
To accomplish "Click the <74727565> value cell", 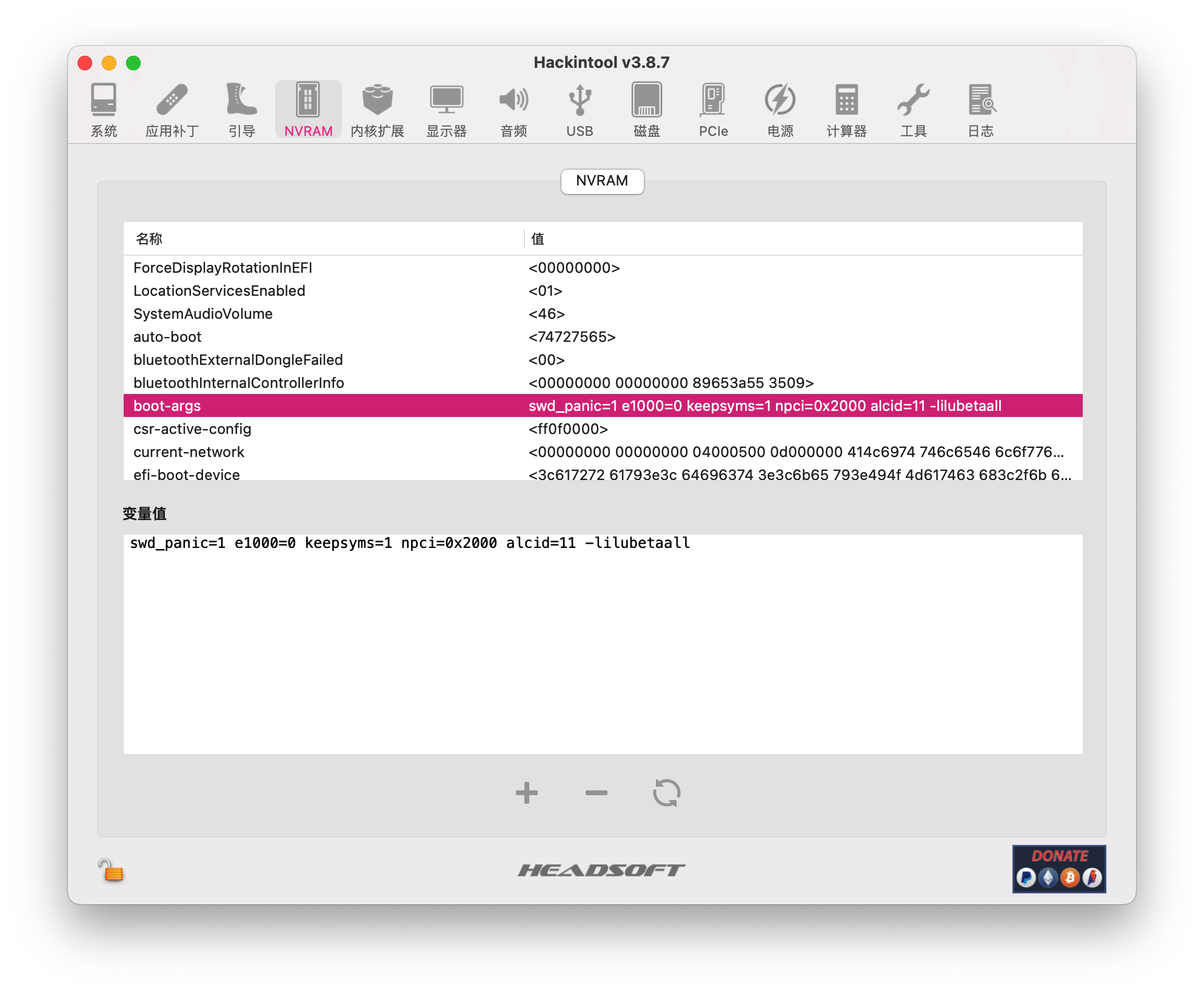I will tap(572, 337).
